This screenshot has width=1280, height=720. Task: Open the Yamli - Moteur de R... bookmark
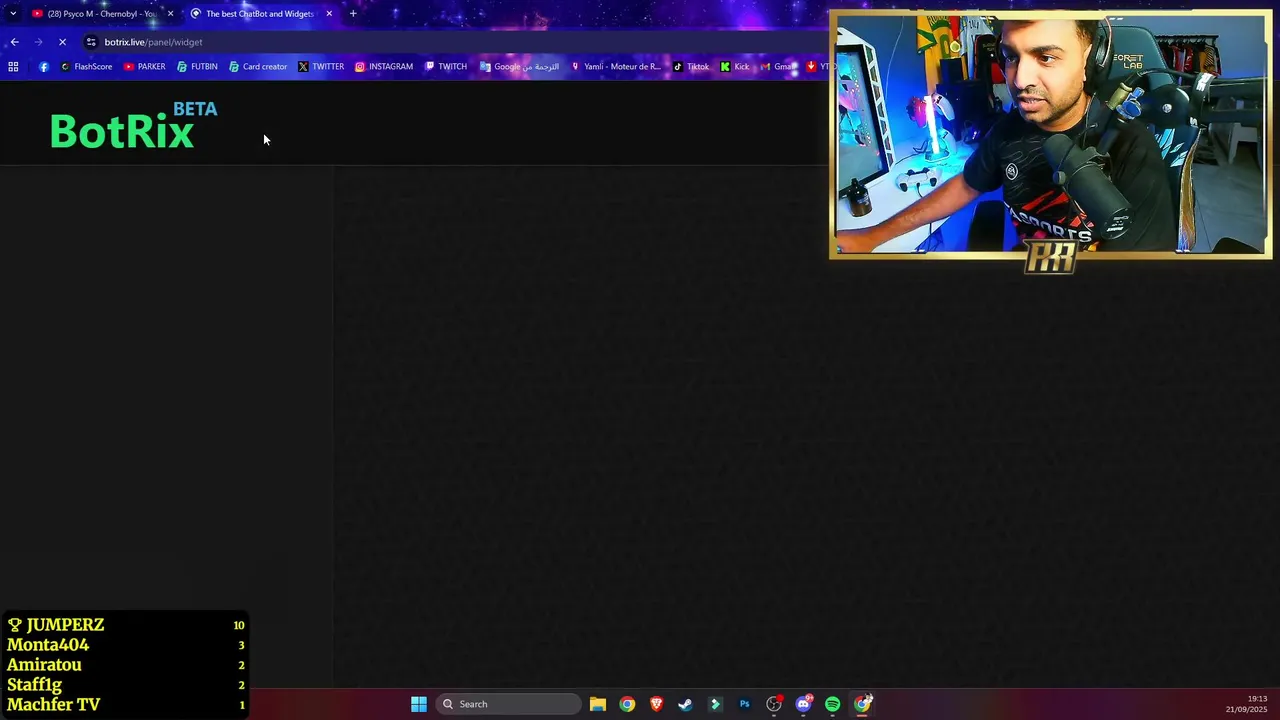[615, 67]
